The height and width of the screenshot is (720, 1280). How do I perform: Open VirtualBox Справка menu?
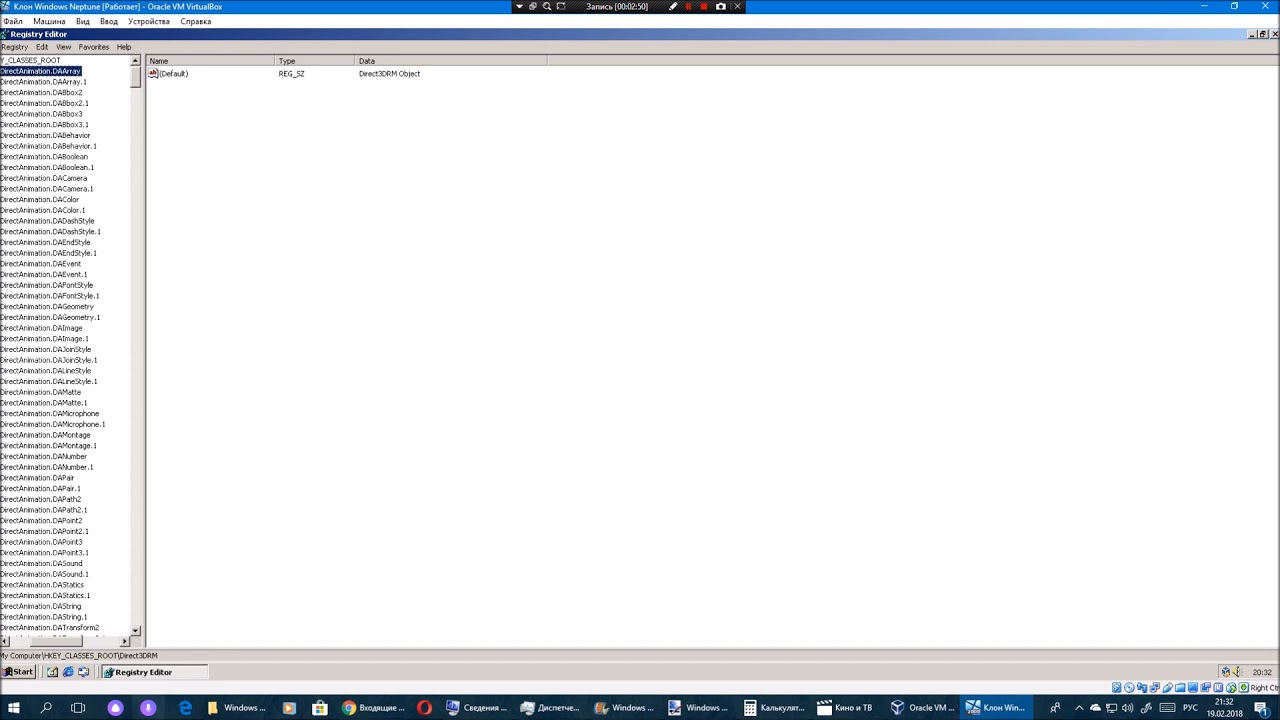(196, 21)
